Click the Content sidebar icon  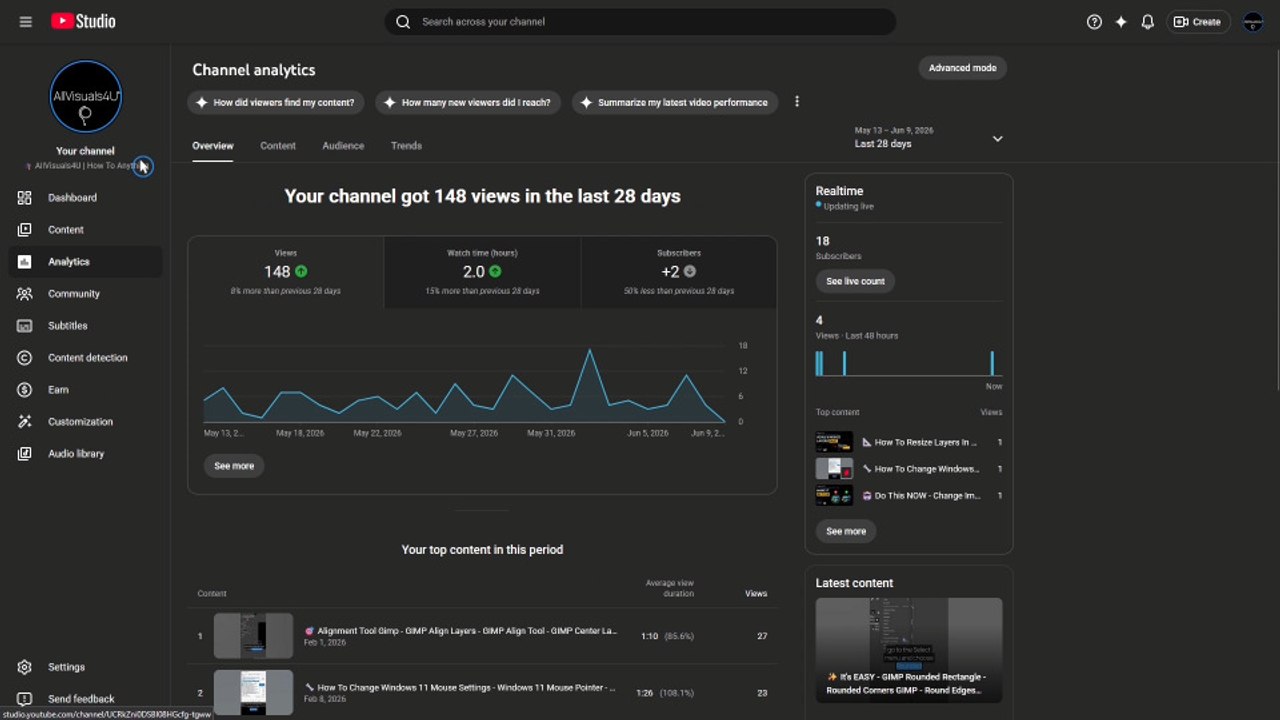pyautogui.click(x=25, y=230)
